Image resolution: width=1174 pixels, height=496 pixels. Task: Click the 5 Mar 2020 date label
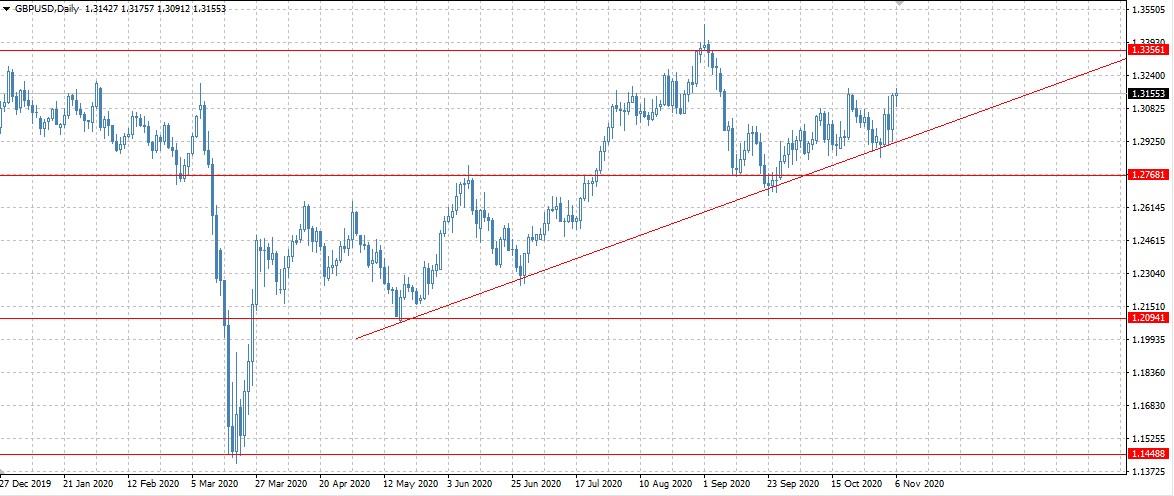tap(216, 483)
